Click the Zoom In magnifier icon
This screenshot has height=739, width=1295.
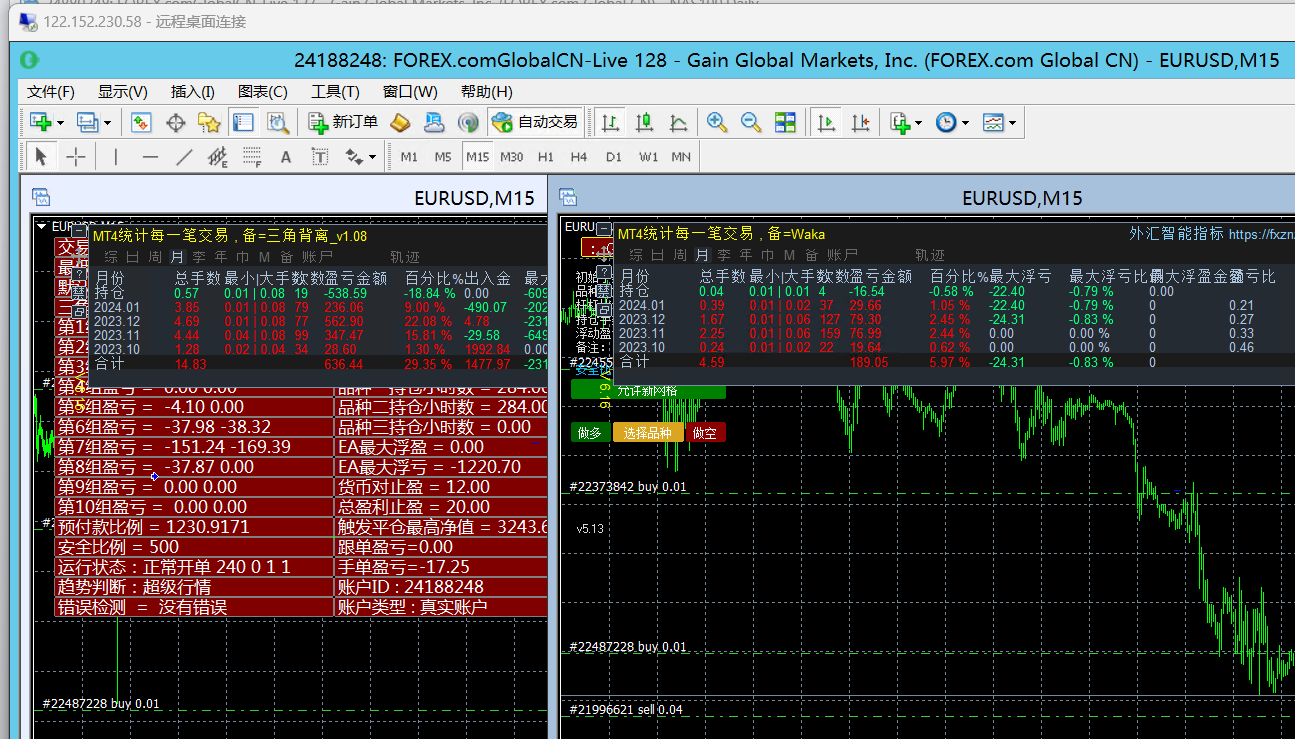pyautogui.click(x=716, y=122)
